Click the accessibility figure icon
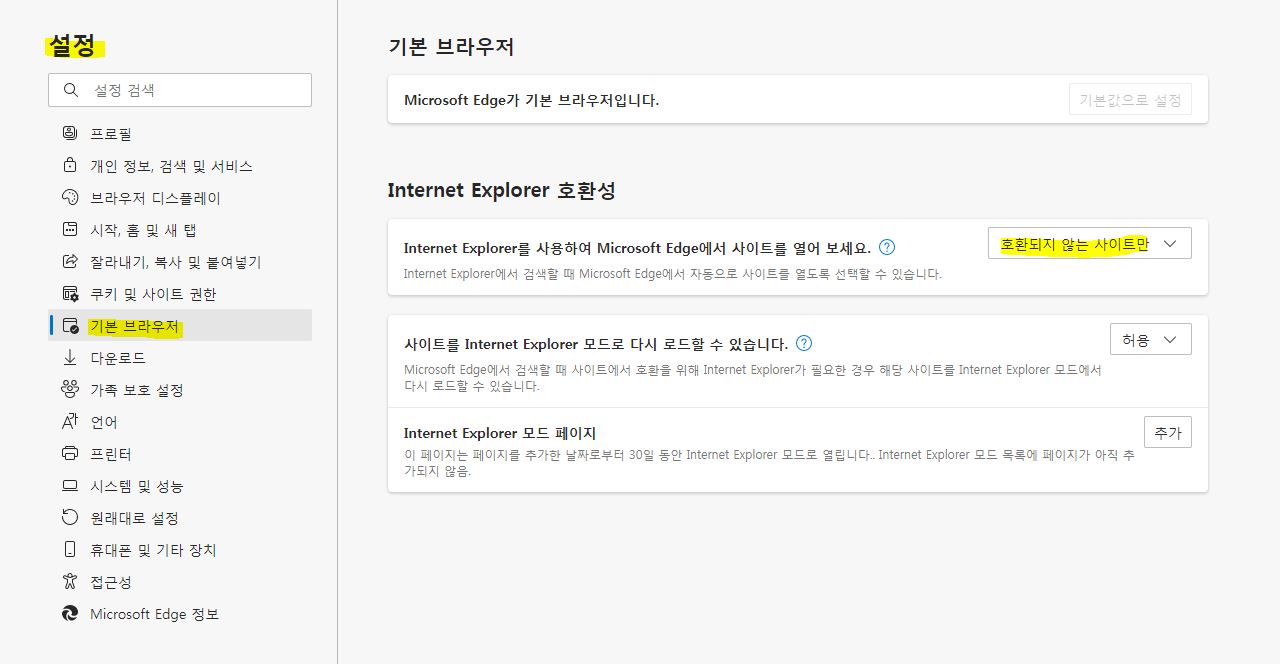 click(70, 581)
